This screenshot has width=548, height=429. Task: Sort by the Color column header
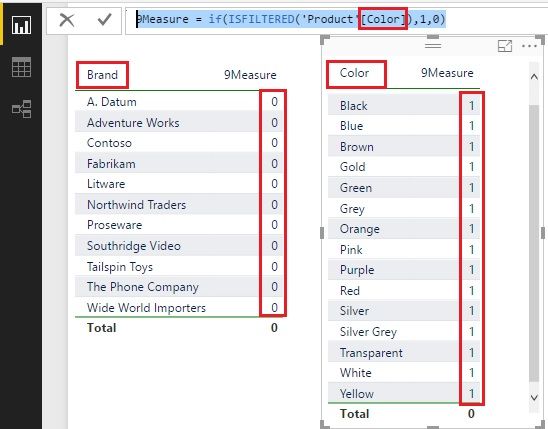coord(354,73)
